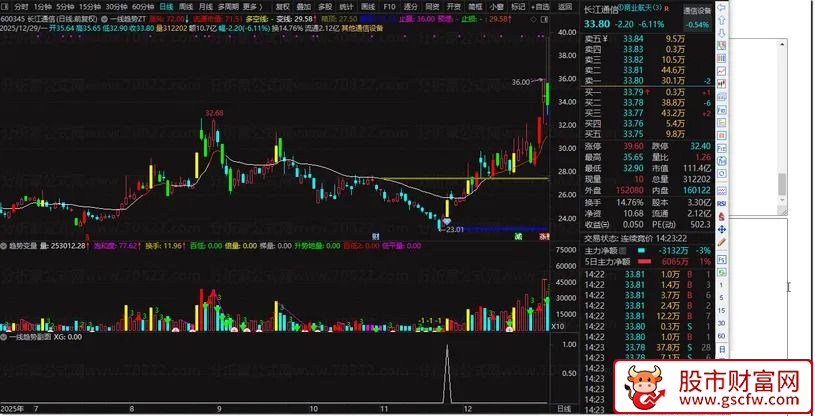This screenshot has height=416, width=815.
Task: Click the up arrow icon in right toolbar
Action: [722, 20]
